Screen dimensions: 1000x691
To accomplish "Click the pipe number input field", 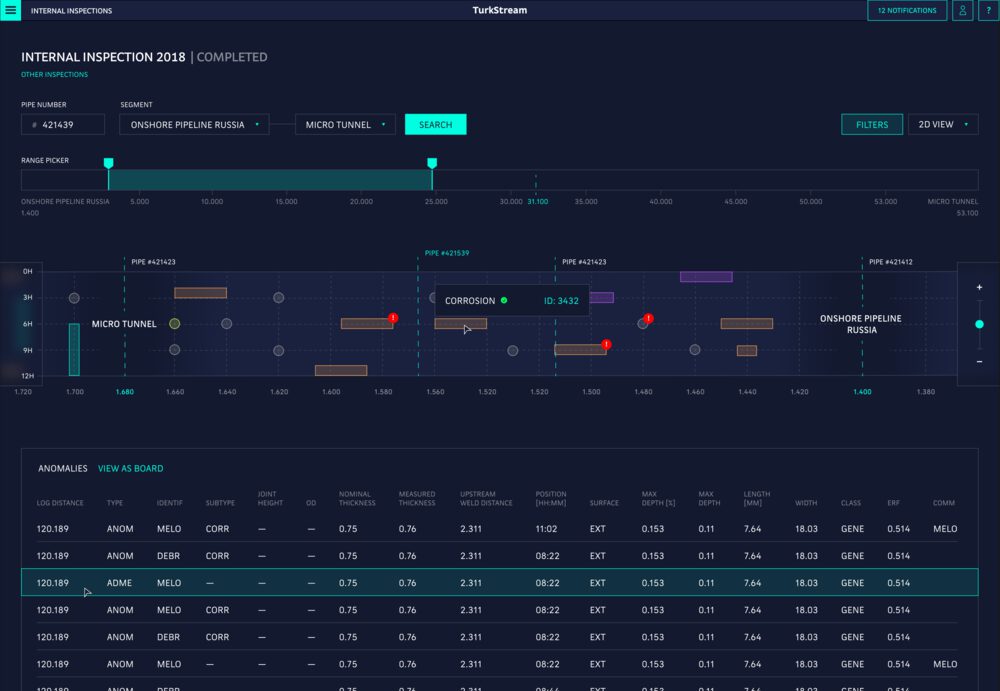I will tap(63, 125).
